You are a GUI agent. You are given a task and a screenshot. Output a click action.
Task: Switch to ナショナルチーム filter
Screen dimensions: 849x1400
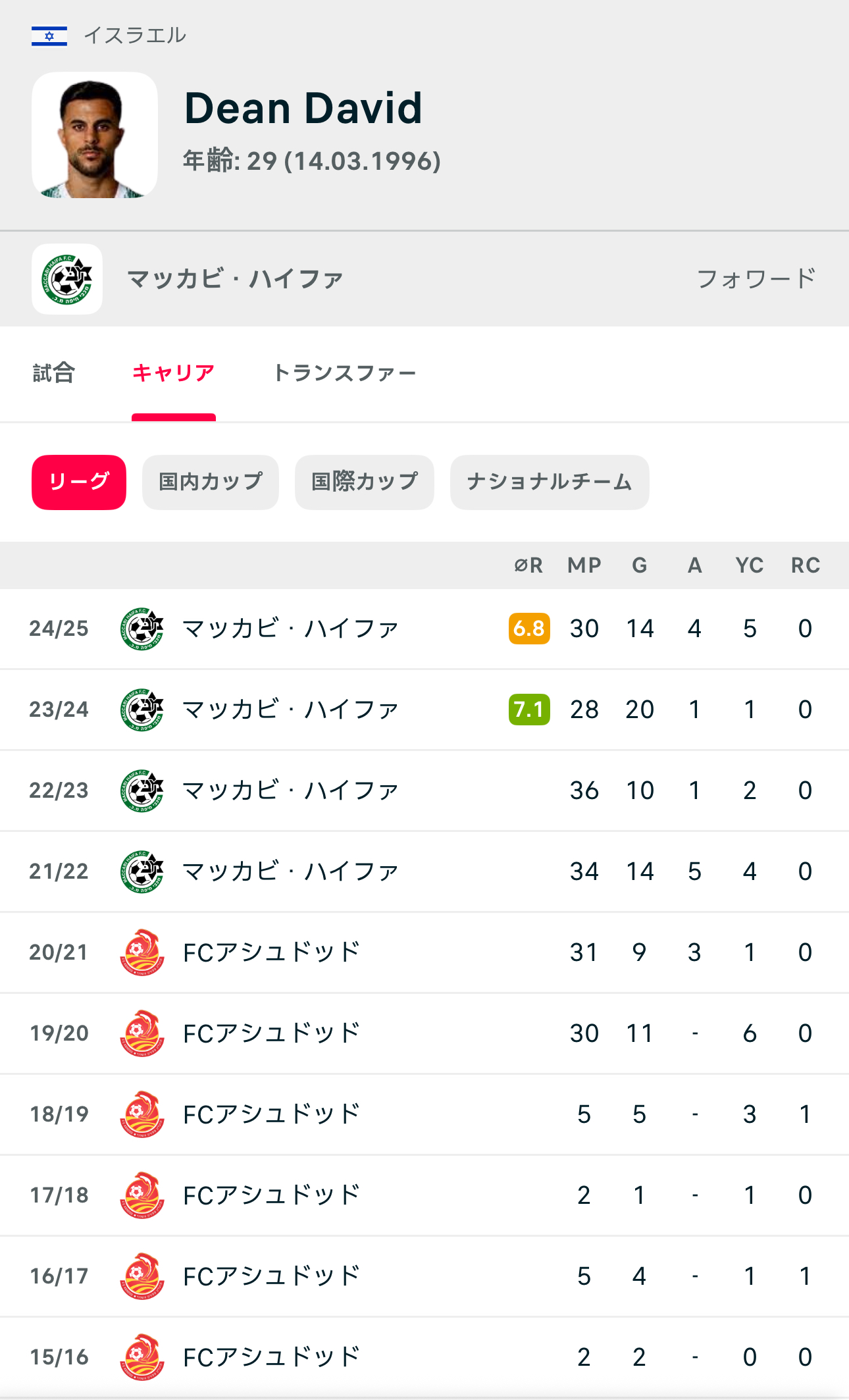(550, 482)
